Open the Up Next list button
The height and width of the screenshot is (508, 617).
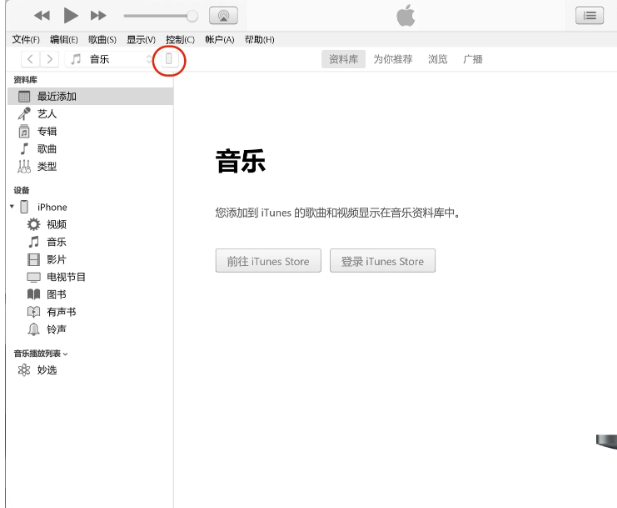(x=589, y=16)
